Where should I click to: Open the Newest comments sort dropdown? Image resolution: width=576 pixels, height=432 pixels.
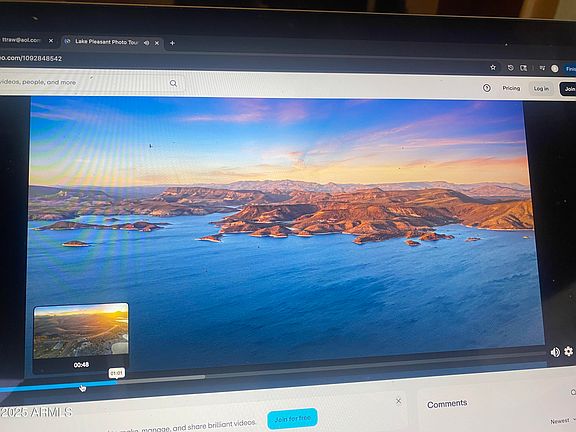point(562,421)
